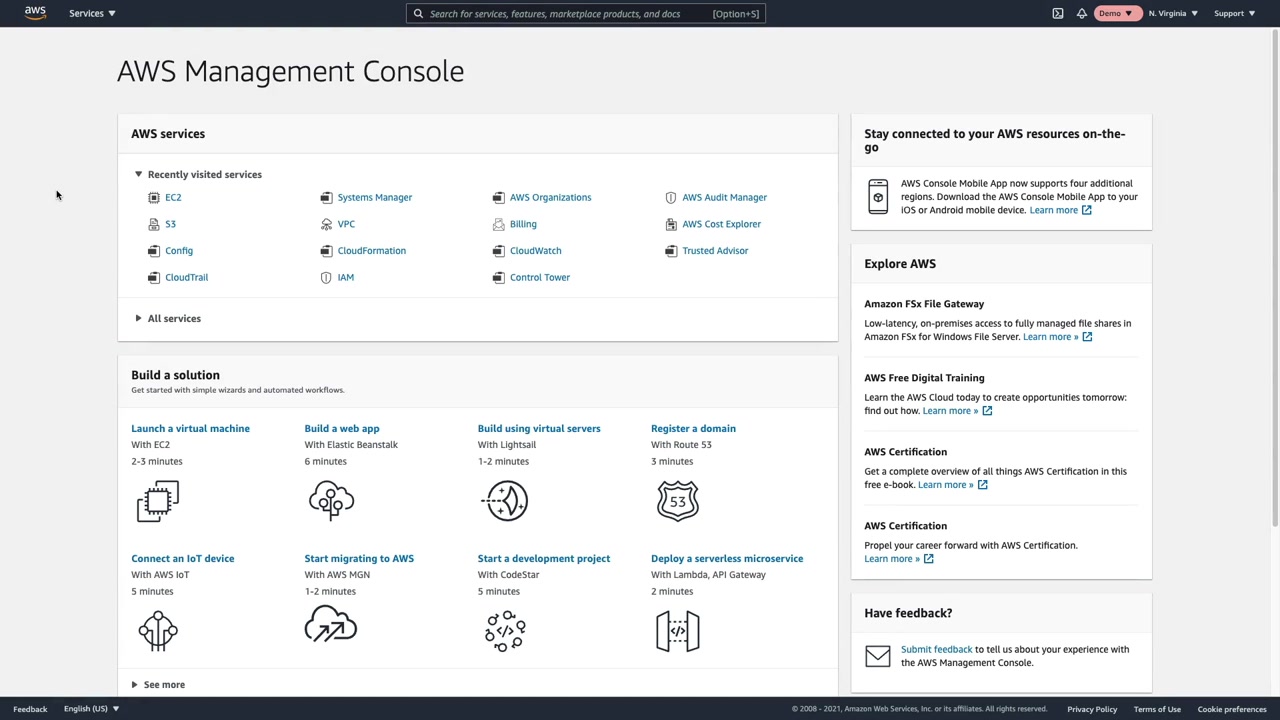This screenshot has width=1280, height=720.
Task: Open the N. Virginia region selector
Action: 1173,13
